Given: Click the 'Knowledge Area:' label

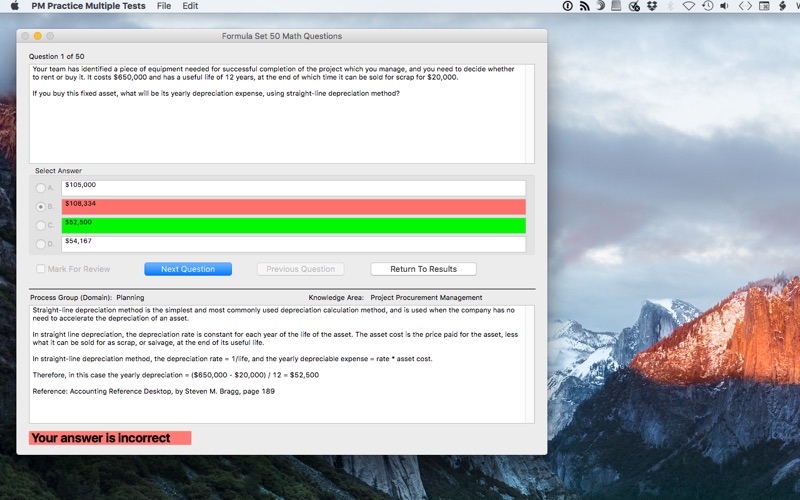Looking at the screenshot, I should (x=336, y=297).
